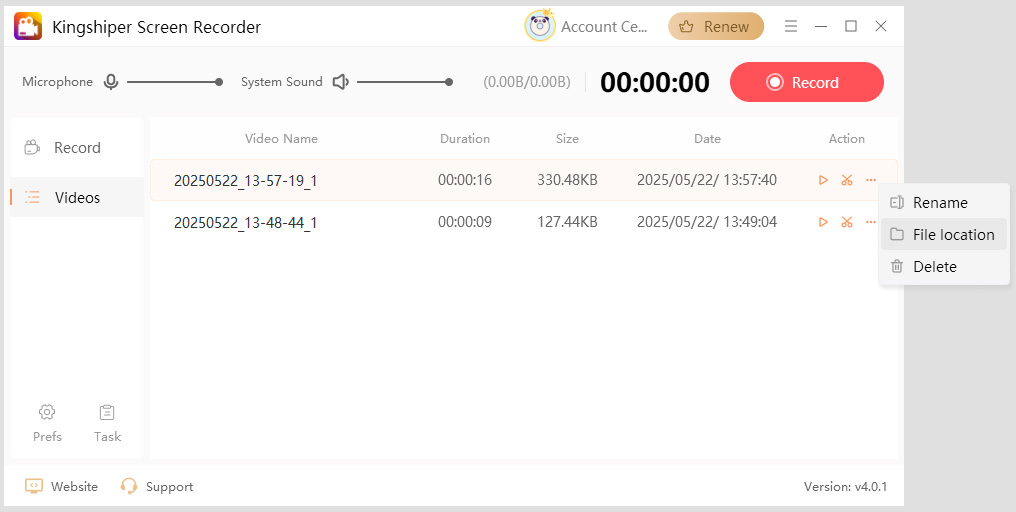Click the Renew membership button

(x=716, y=27)
